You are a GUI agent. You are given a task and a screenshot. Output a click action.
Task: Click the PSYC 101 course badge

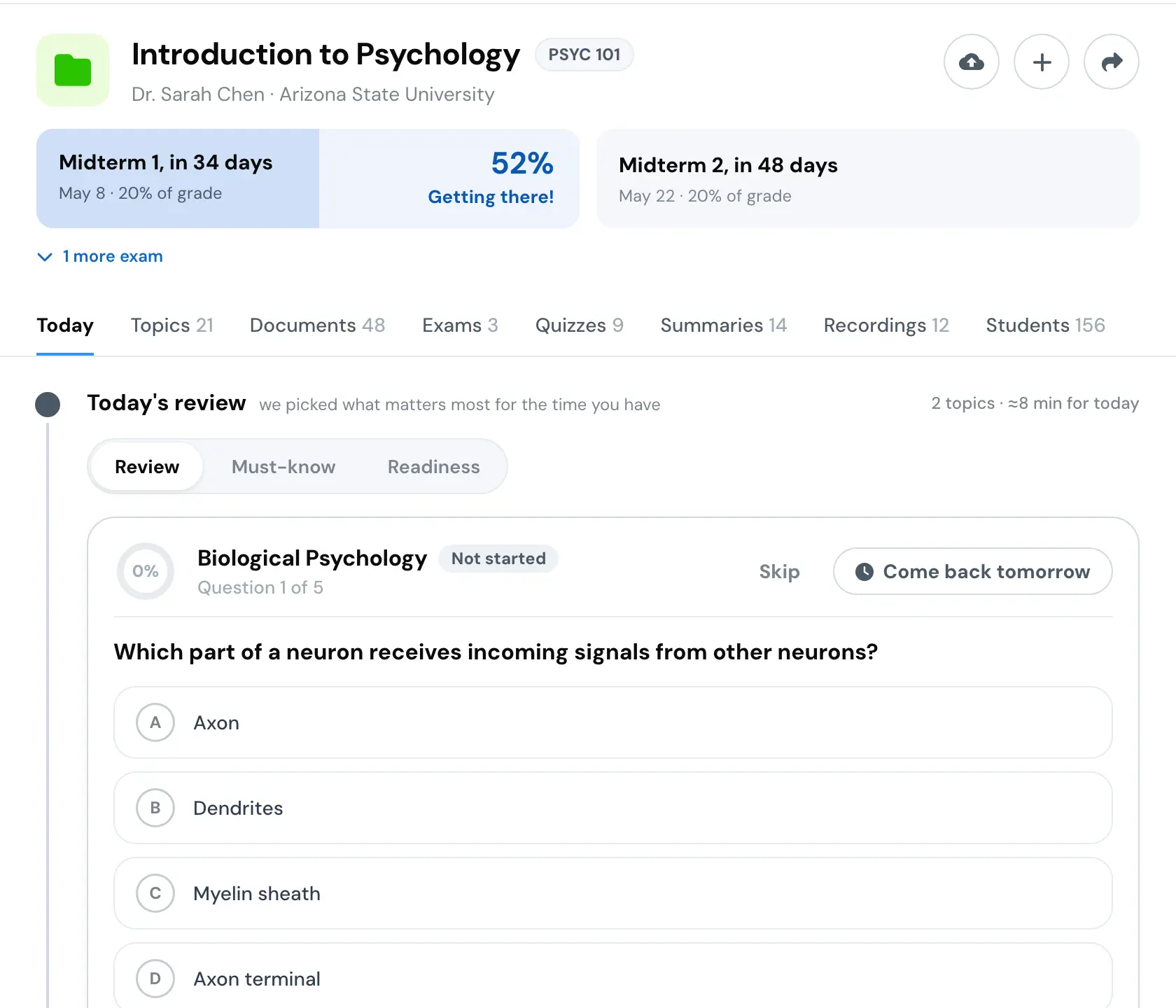point(584,55)
